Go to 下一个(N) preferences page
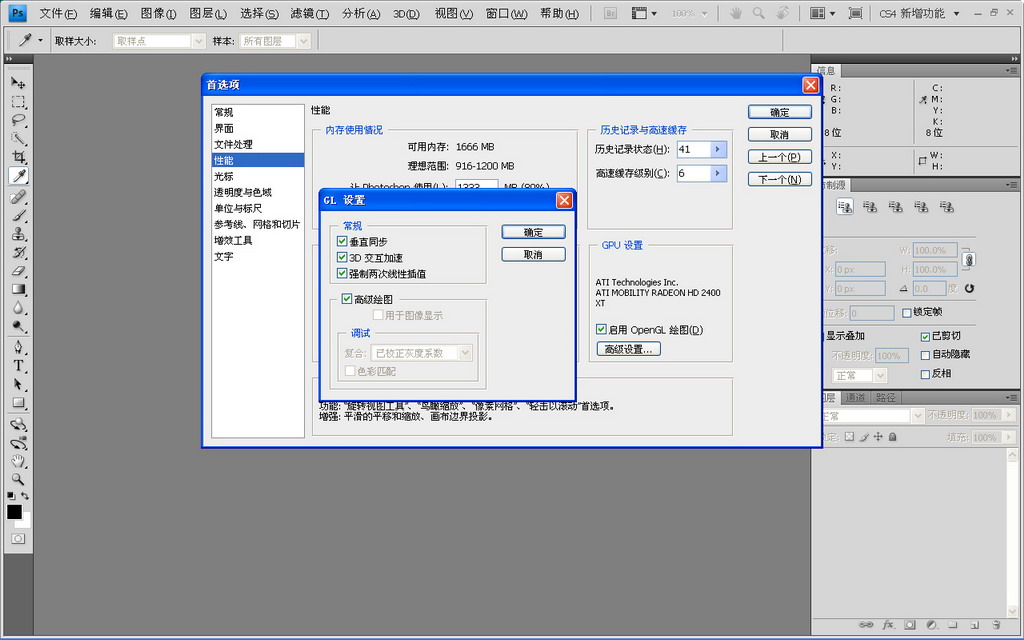The height and width of the screenshot is (640, 1024). (780, 180)
